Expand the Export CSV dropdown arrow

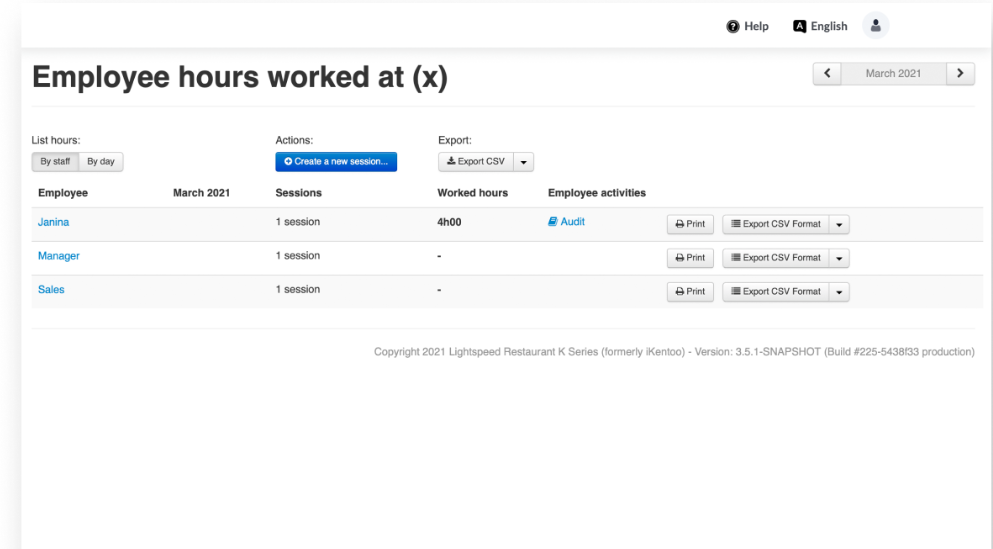coord(525,162)
